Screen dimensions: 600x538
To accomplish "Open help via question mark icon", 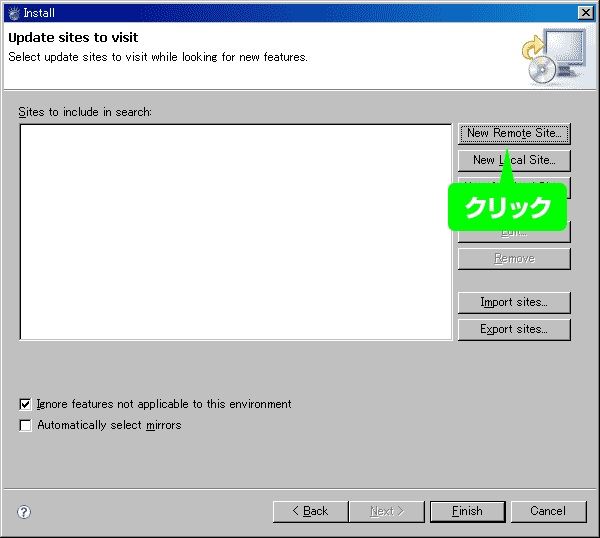I will [24, 512].
